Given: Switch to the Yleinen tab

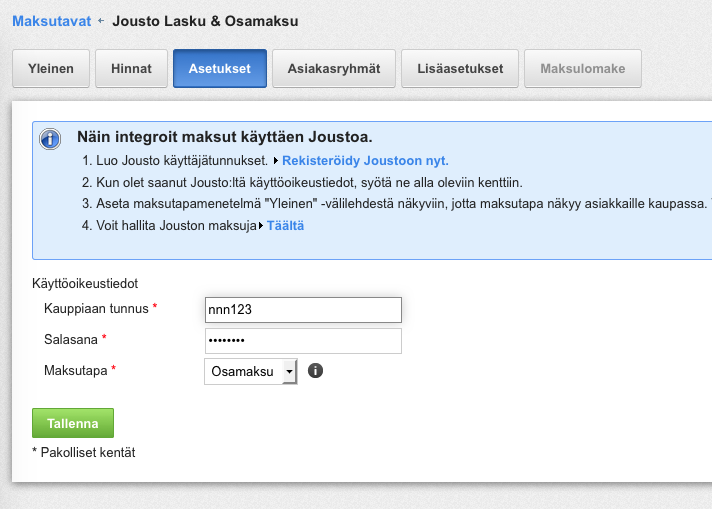Looking at the screenshot, I should coord(51,69).
